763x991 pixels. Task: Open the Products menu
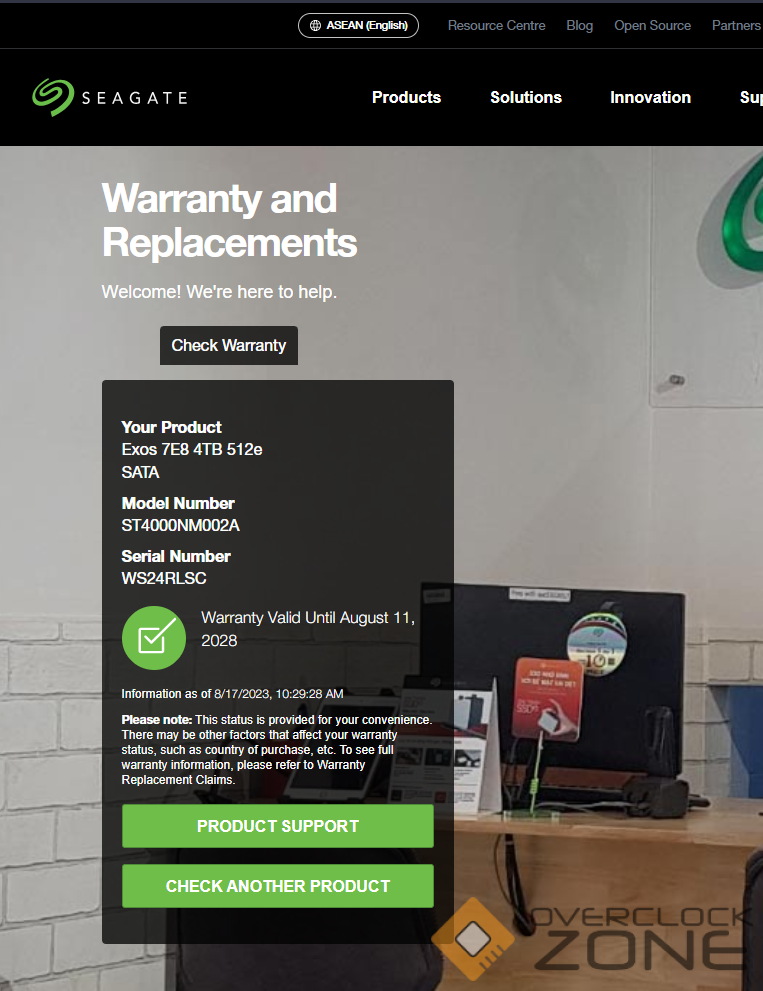click(406, 97)
